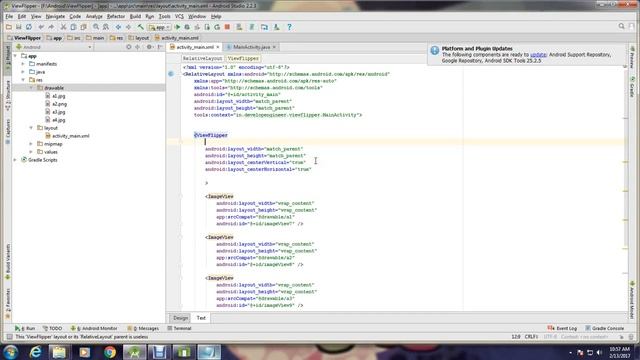Viewport: 640px width, 360px height.
Task: Open the Android Monitor tool window
Action: (94, 328)
